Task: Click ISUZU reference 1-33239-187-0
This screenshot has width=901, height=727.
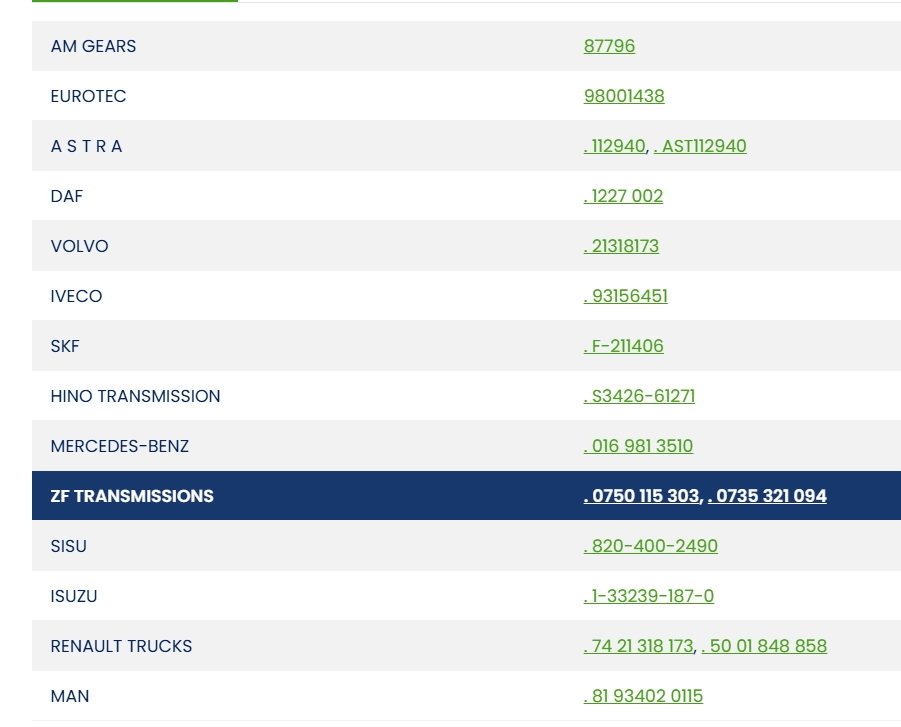Action: [649, 596]
